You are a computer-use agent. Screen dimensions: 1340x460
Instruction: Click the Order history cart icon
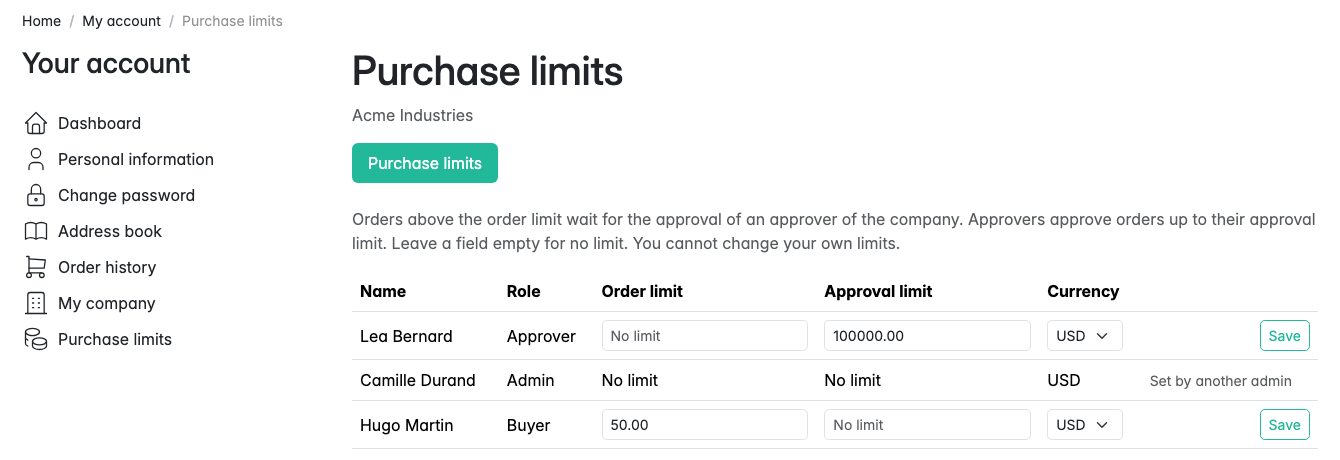[36, 267]
